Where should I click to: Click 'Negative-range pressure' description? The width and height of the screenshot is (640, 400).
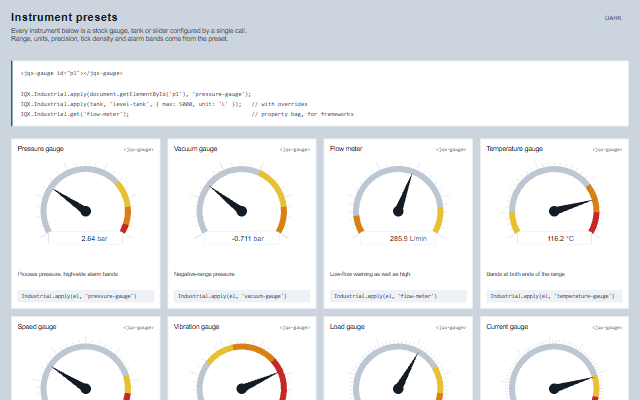[x=204, y=274]
